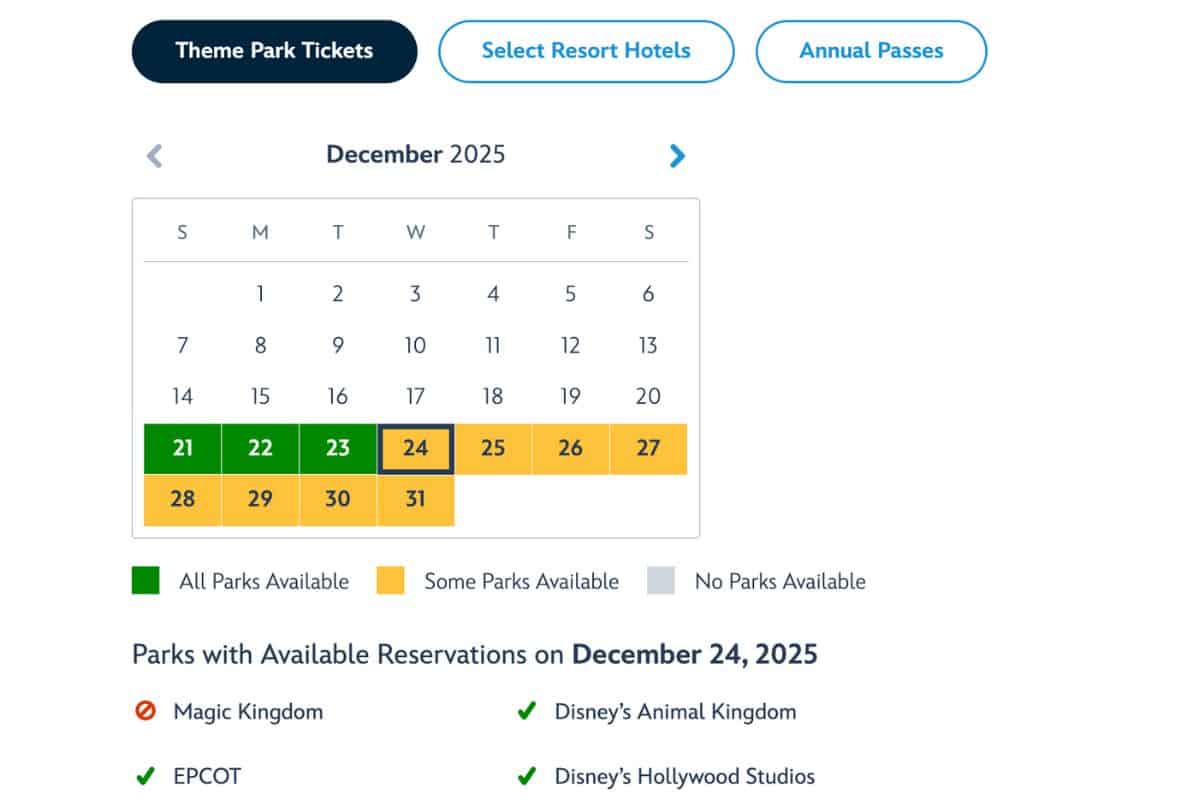Select the Theme Park Tickets button
Viewport: 1200px width, 800px height.
274,50
